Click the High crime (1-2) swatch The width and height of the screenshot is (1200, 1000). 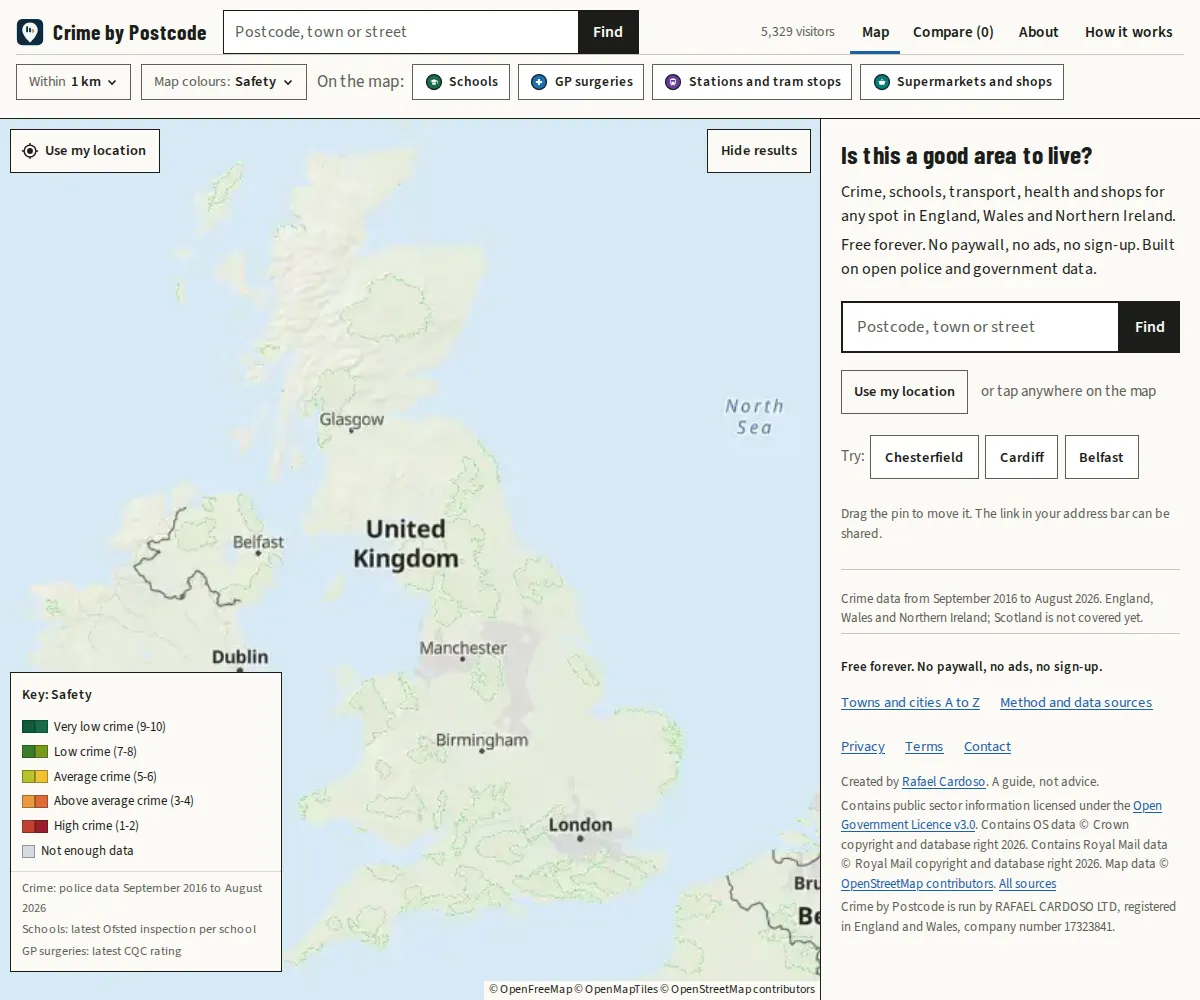[x=35, y=826]
